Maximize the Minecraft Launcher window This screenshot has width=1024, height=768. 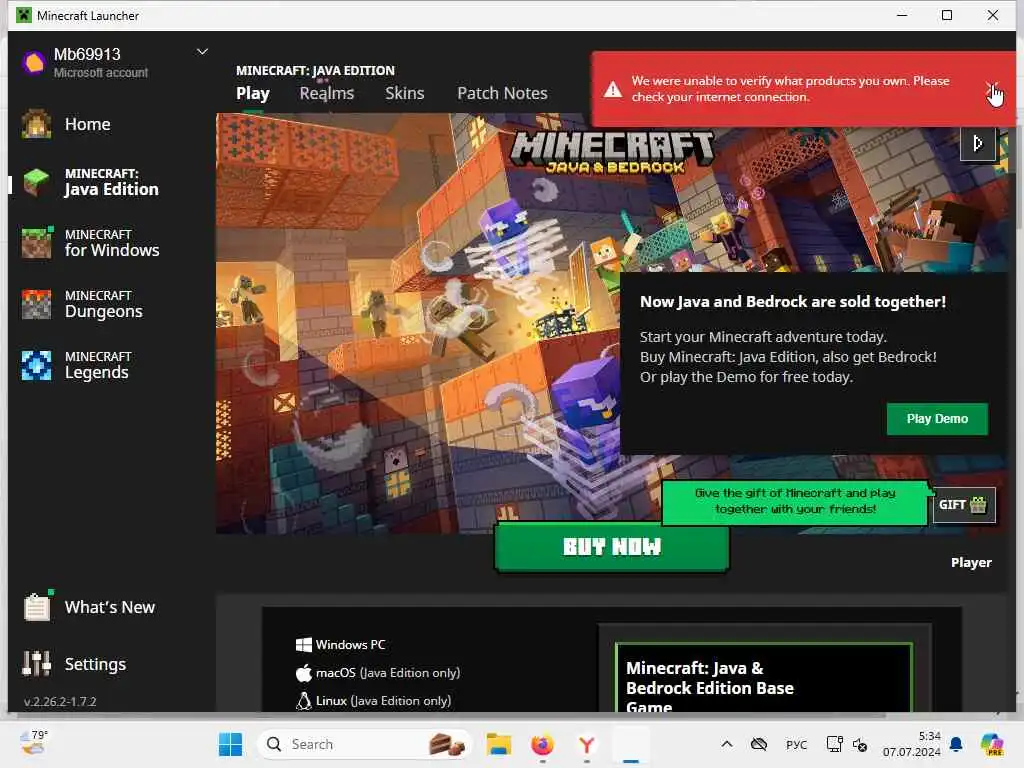947,15
